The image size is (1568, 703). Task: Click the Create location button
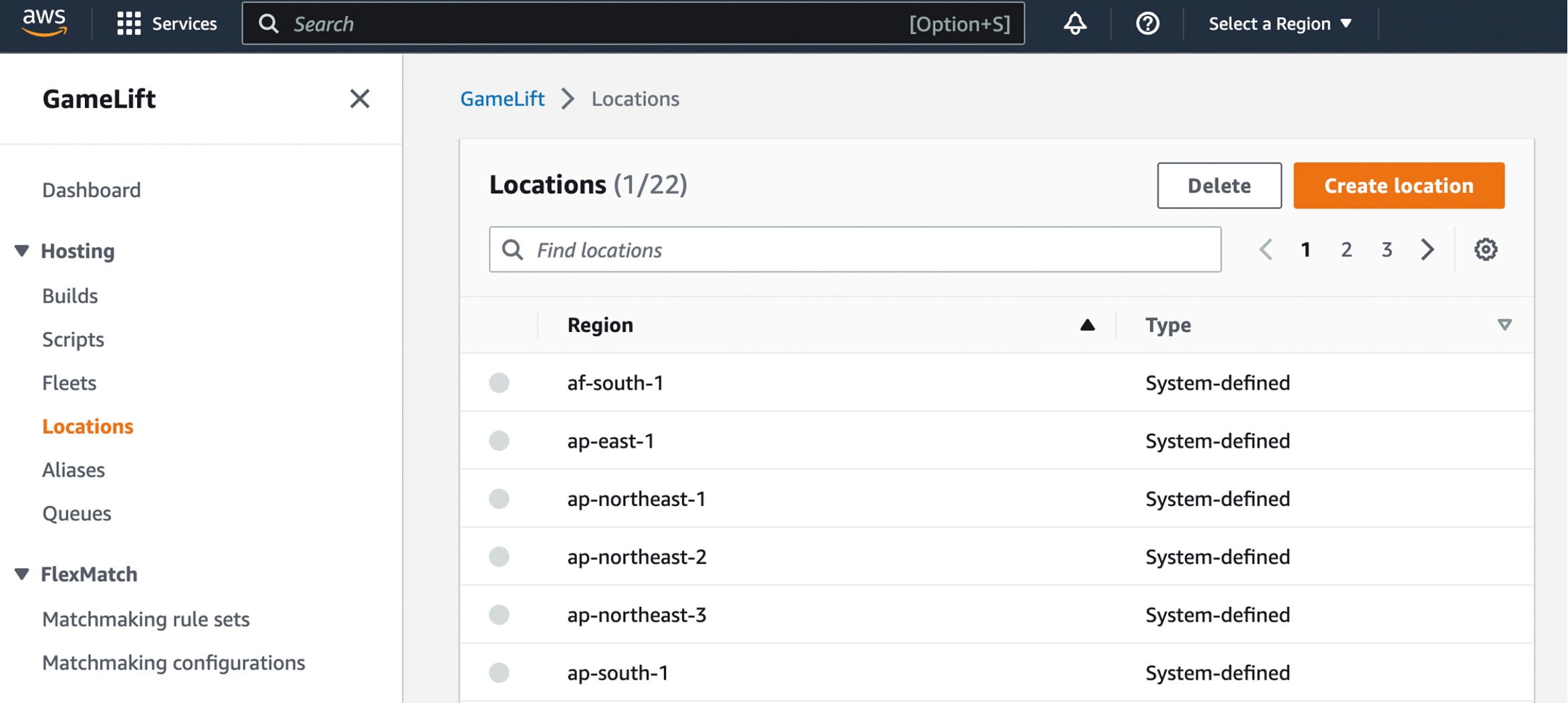1399,185
